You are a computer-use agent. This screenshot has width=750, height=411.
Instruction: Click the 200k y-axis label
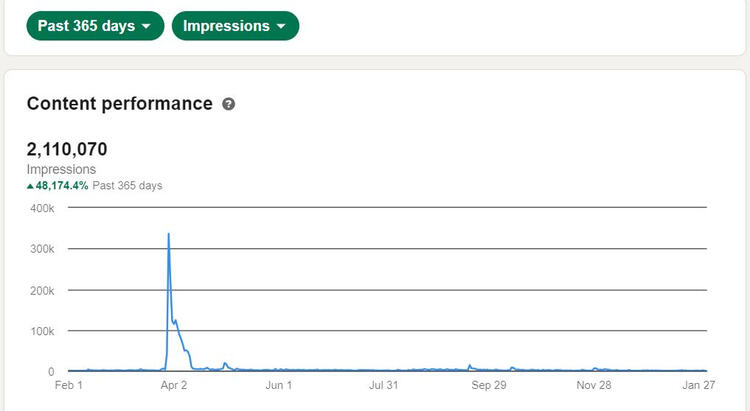click(40, 290)
